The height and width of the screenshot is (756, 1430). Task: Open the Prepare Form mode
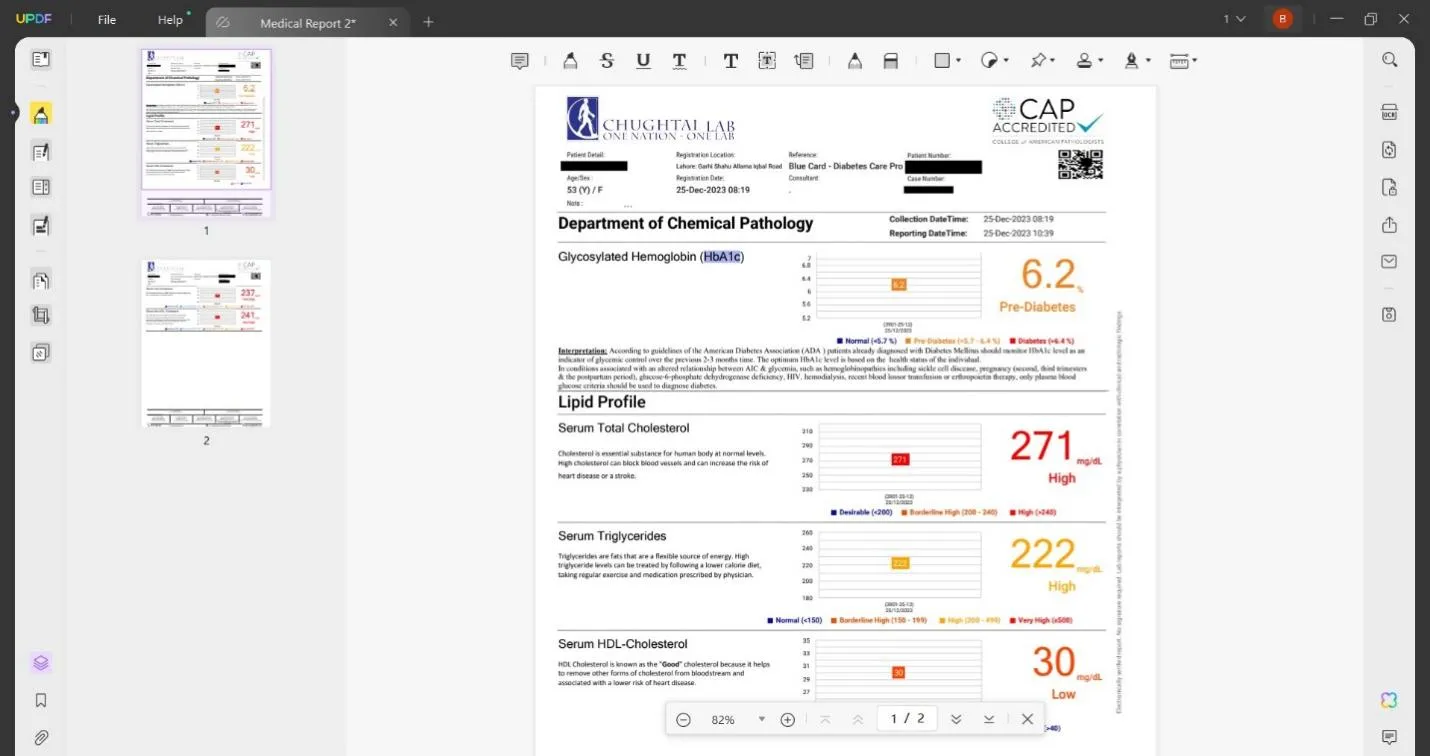coord(41,188)
